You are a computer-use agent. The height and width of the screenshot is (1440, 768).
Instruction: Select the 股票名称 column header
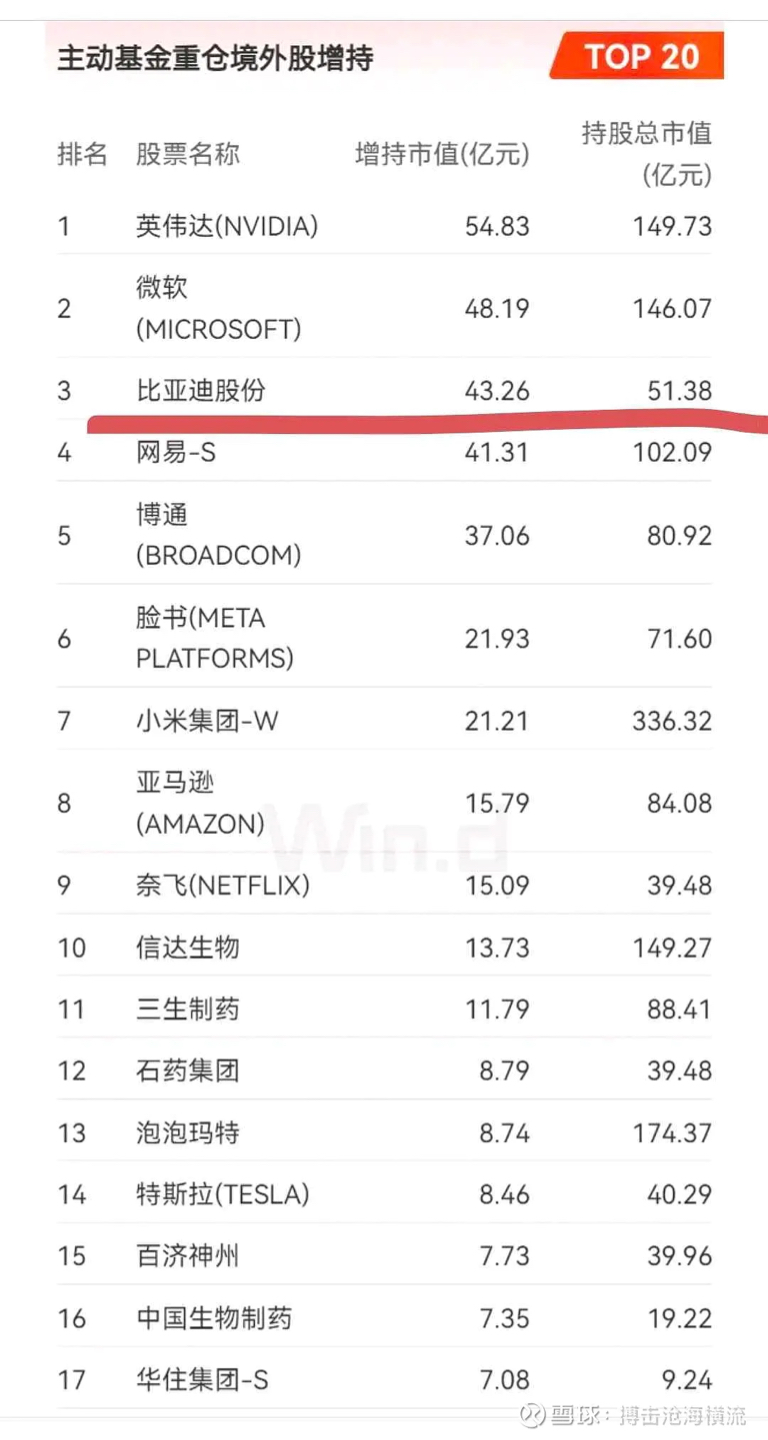coord(188,154)
